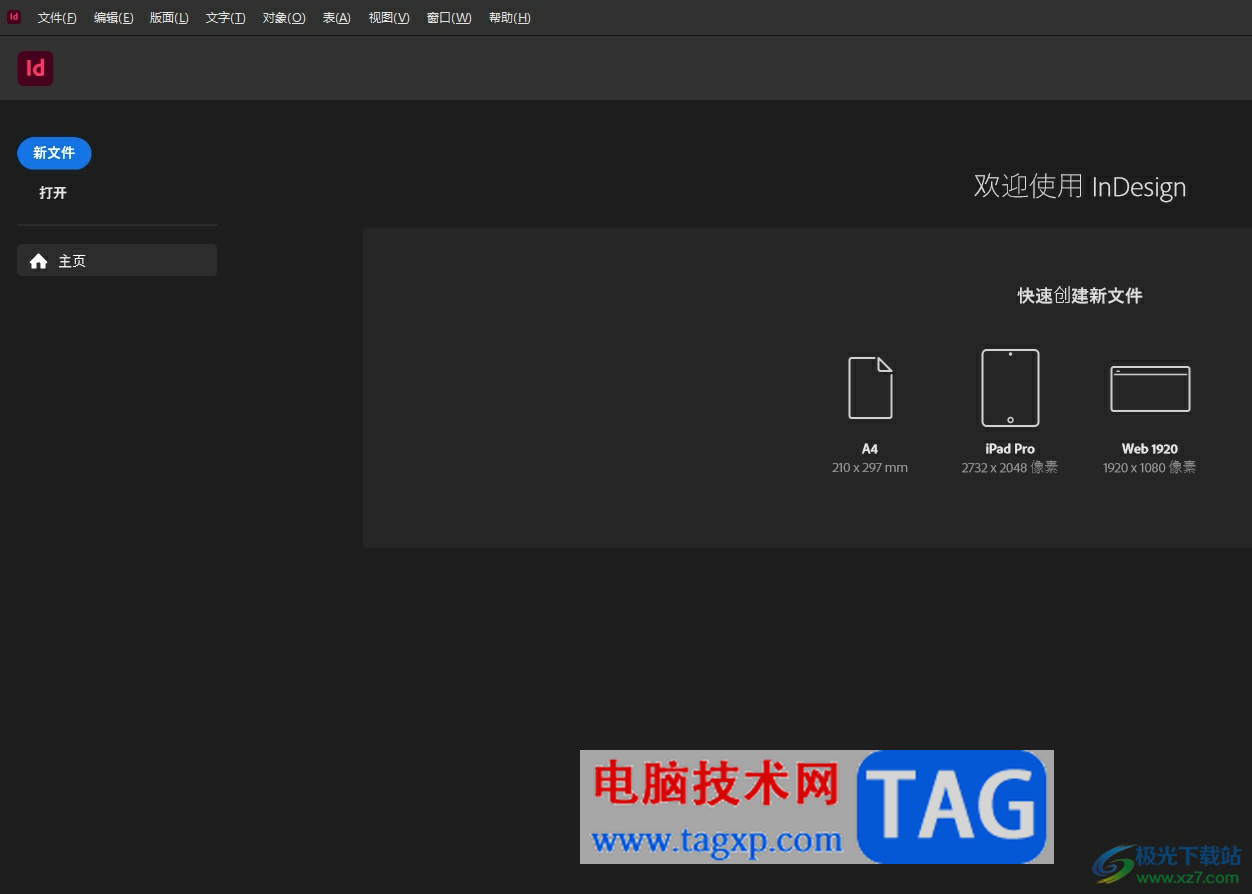Click the home icon beside 主页

point(38,261)
